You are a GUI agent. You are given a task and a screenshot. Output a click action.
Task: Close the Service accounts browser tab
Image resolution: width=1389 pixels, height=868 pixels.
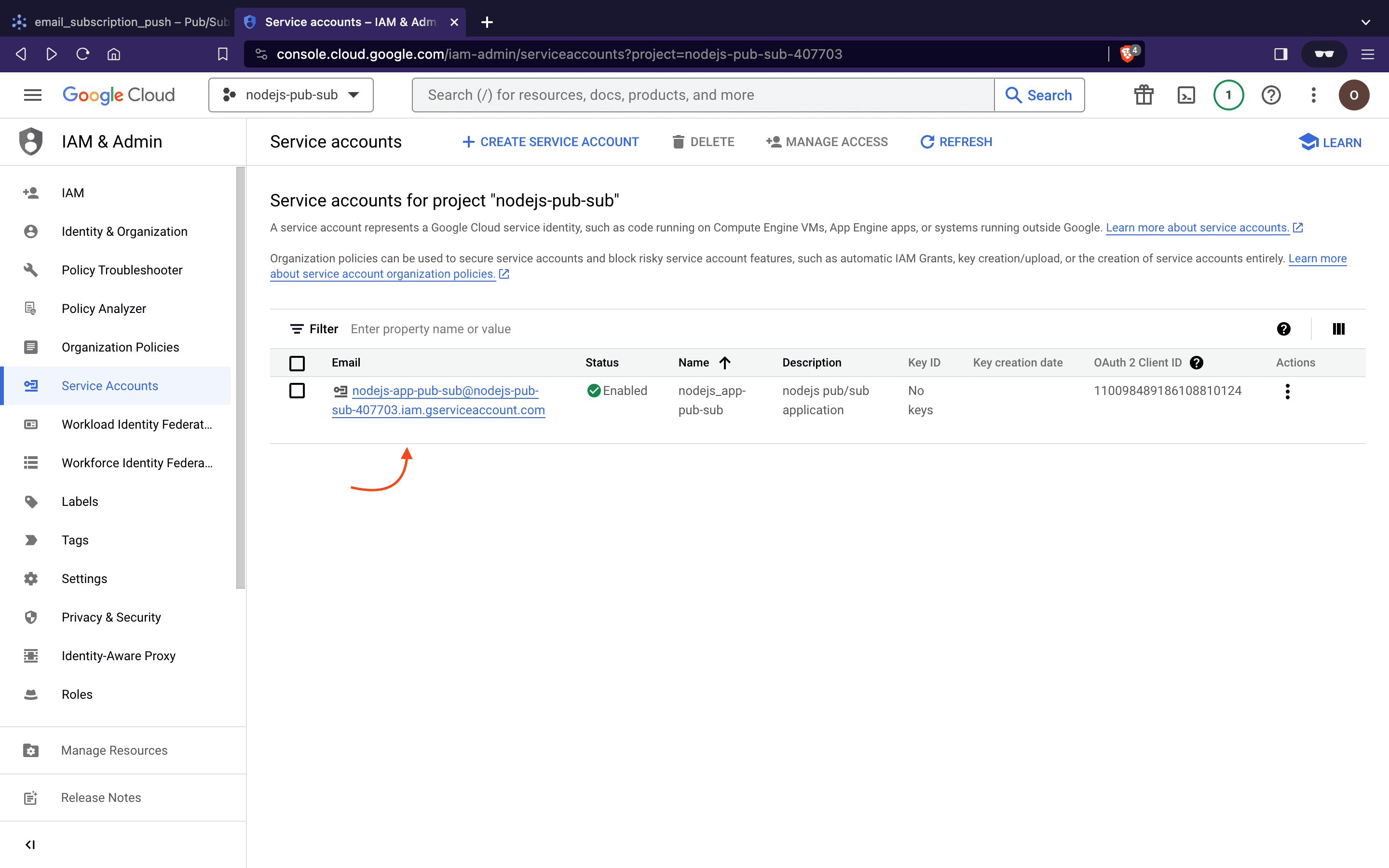[x=454, y=22]
